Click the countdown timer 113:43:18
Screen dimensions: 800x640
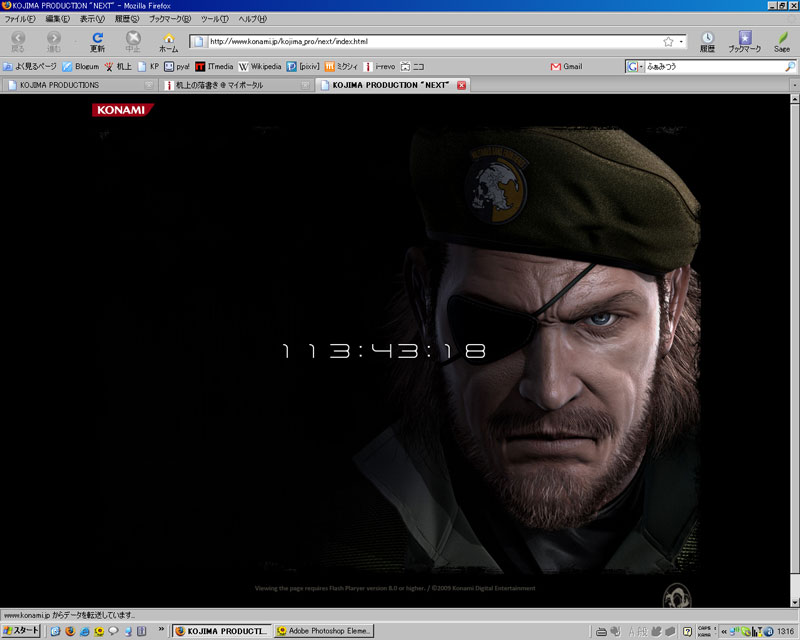(x=384, y=351)
